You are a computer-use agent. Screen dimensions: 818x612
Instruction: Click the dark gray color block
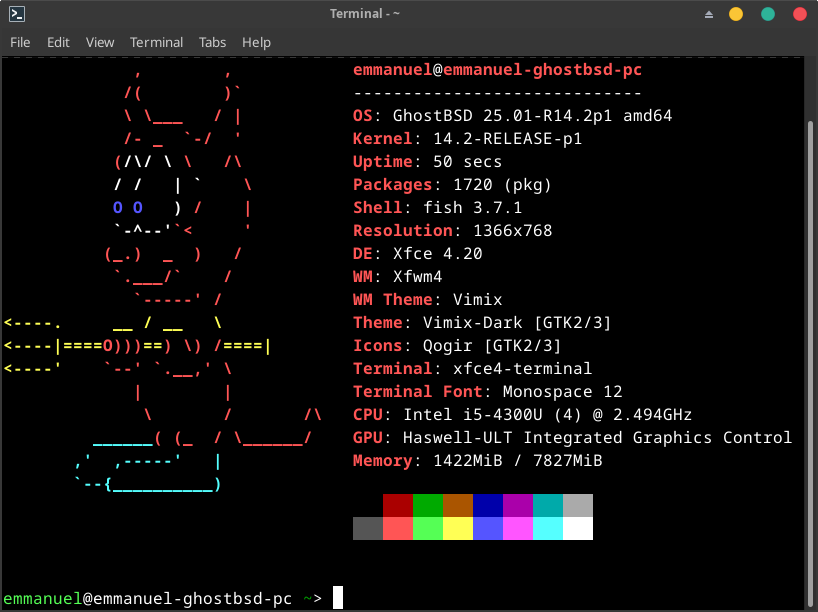click(368, 529)
